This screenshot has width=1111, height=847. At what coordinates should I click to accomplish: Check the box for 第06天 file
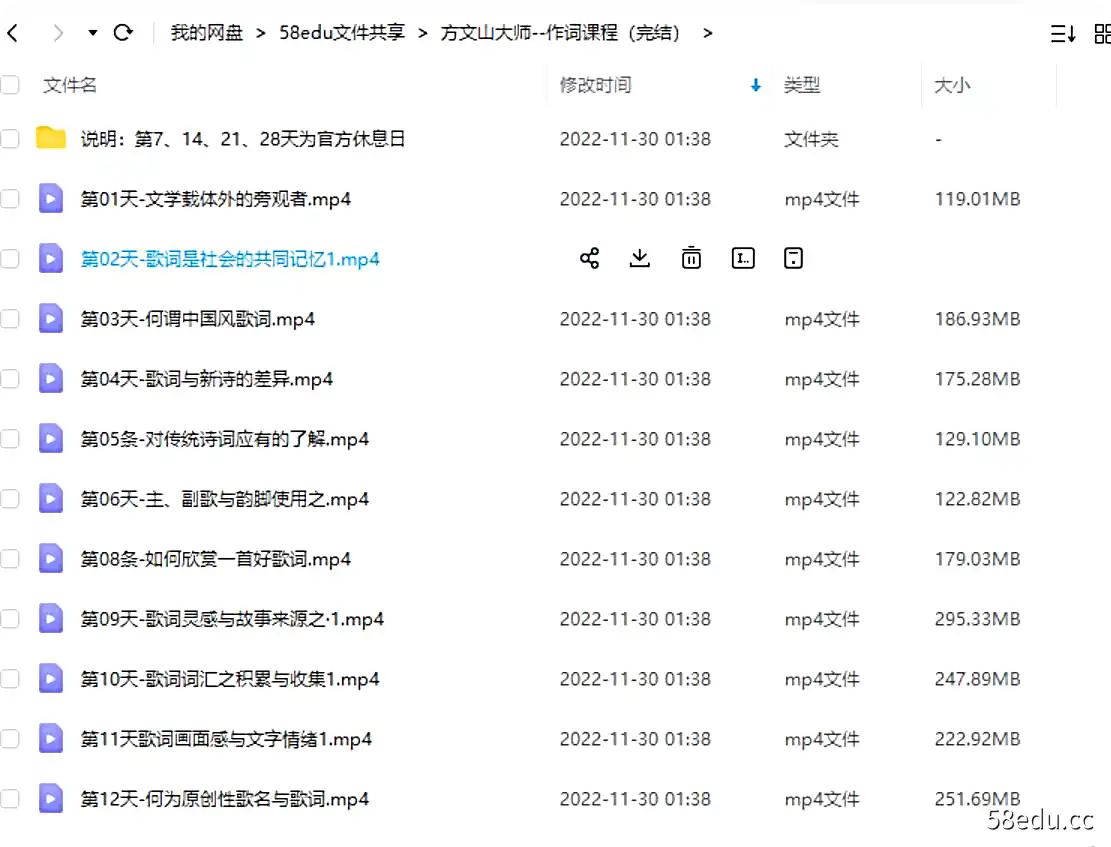point(10,499)
